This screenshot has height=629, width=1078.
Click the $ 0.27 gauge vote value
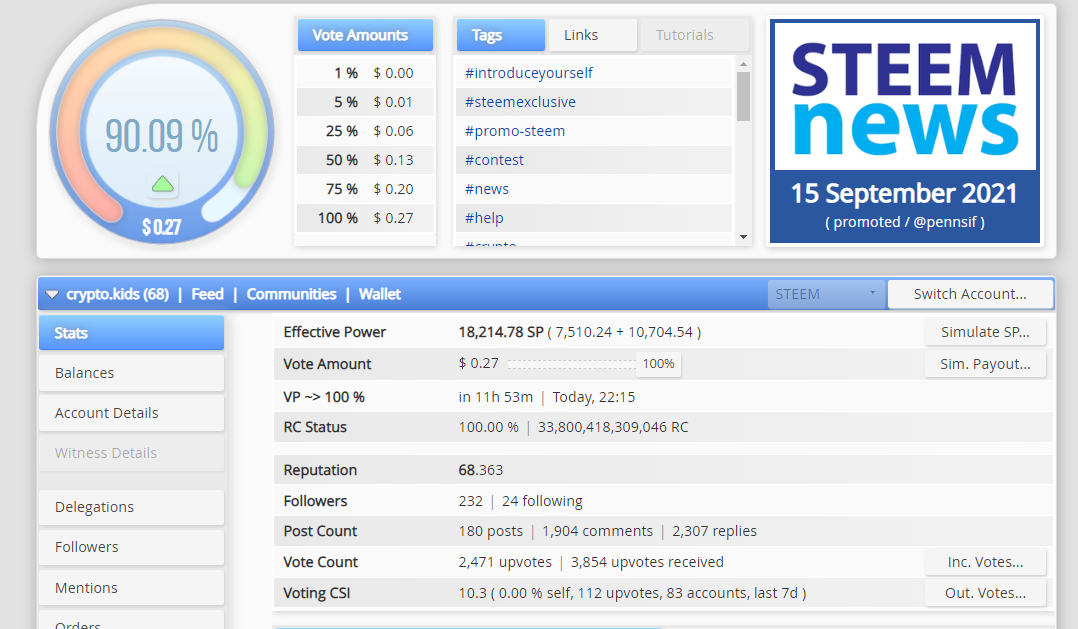pos(162,227)
